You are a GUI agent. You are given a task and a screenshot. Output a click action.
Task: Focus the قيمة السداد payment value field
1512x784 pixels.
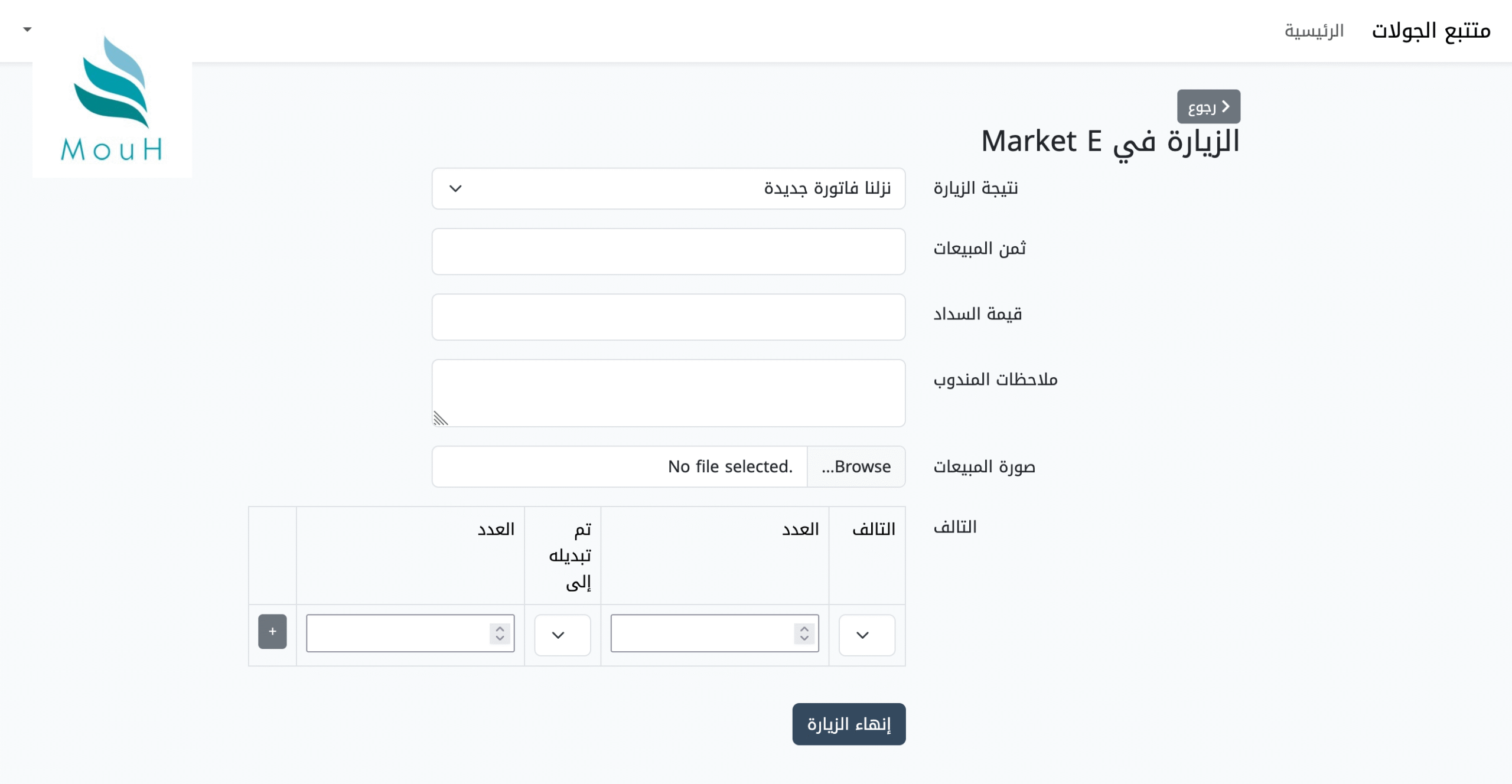tap(668, 317)
